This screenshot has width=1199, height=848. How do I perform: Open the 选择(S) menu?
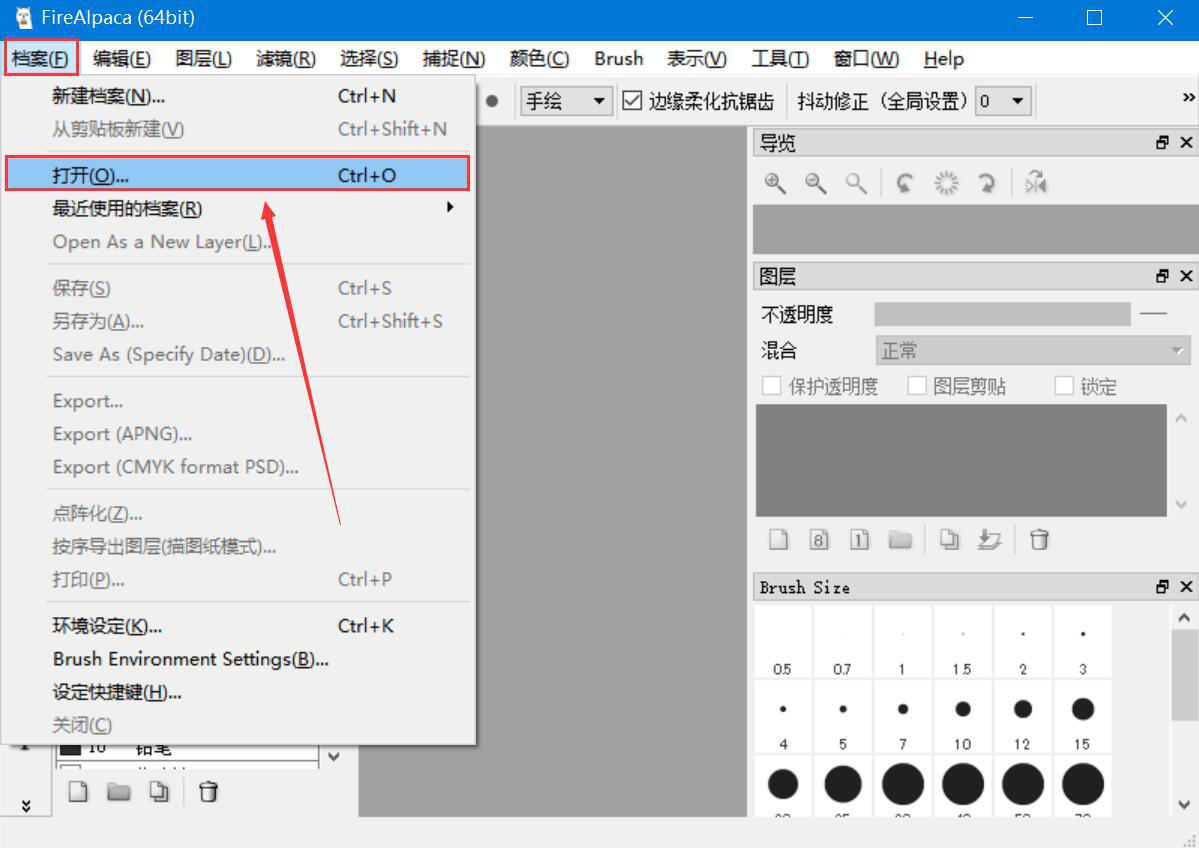pos(369,58)
